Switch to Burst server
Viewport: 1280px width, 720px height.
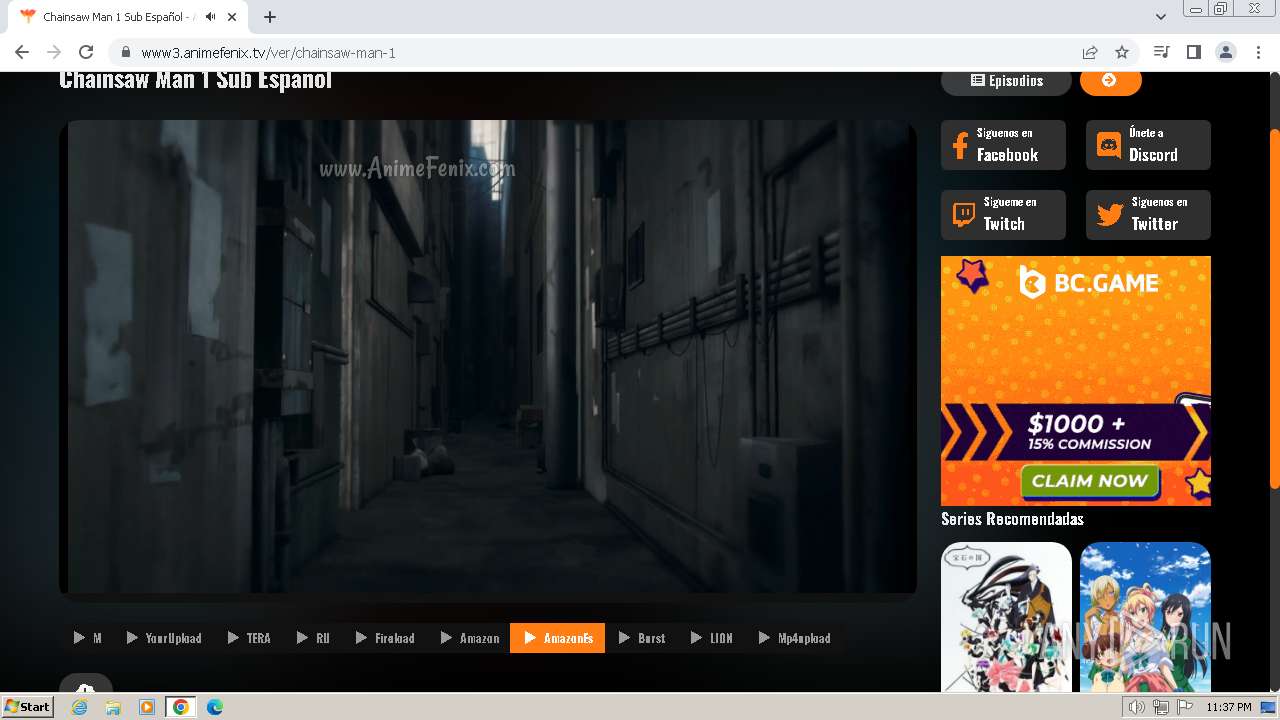[641, 638]
